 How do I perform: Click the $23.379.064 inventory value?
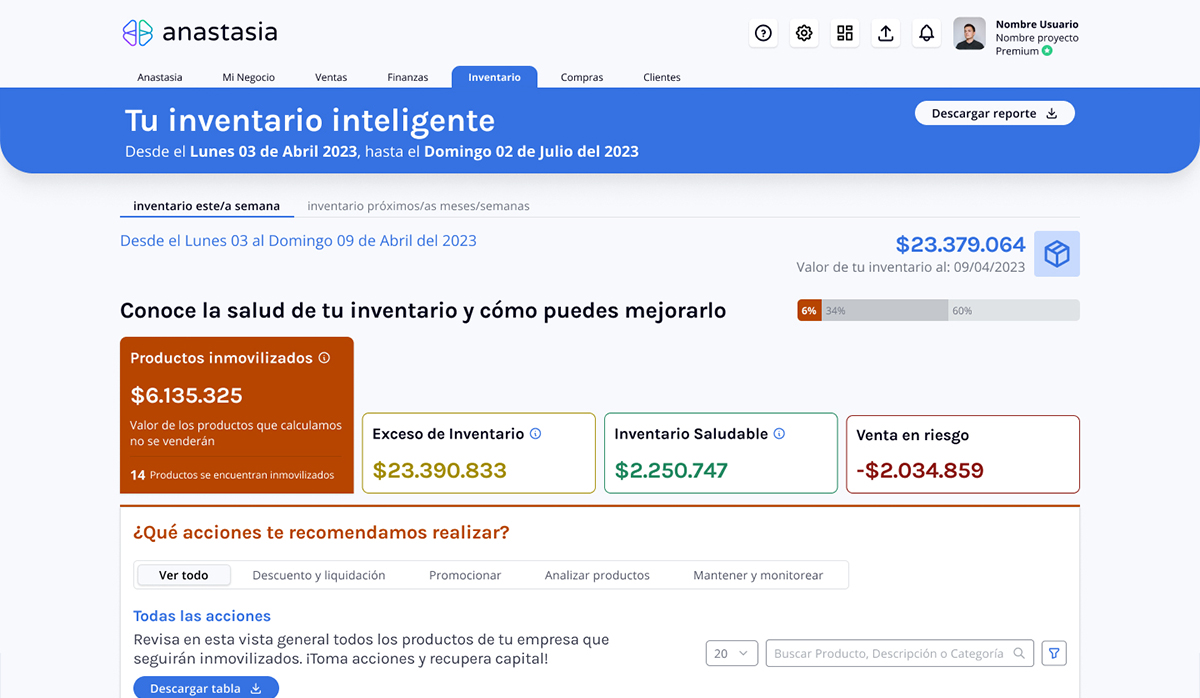click(961, 244)
